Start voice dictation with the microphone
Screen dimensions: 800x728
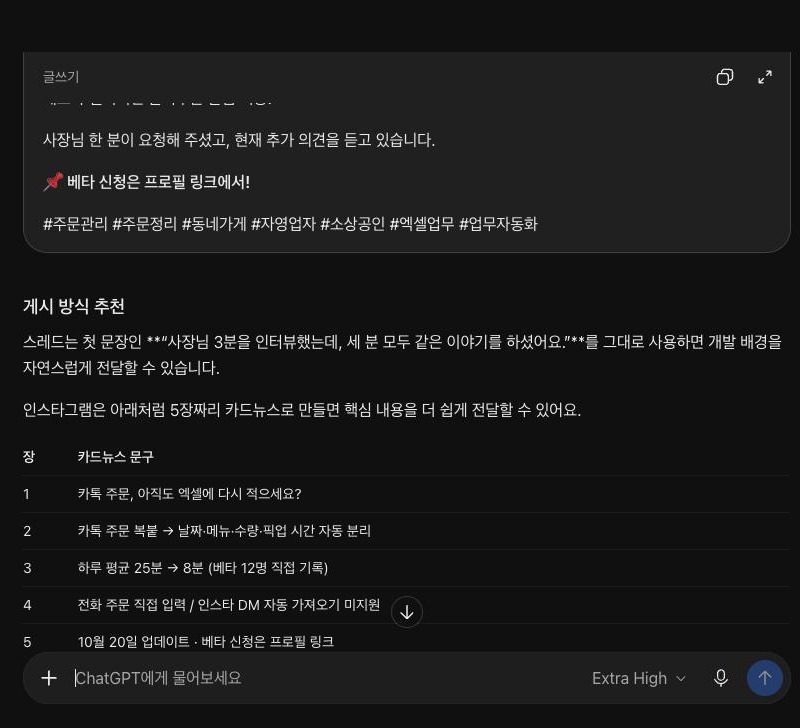coord(720,678)
